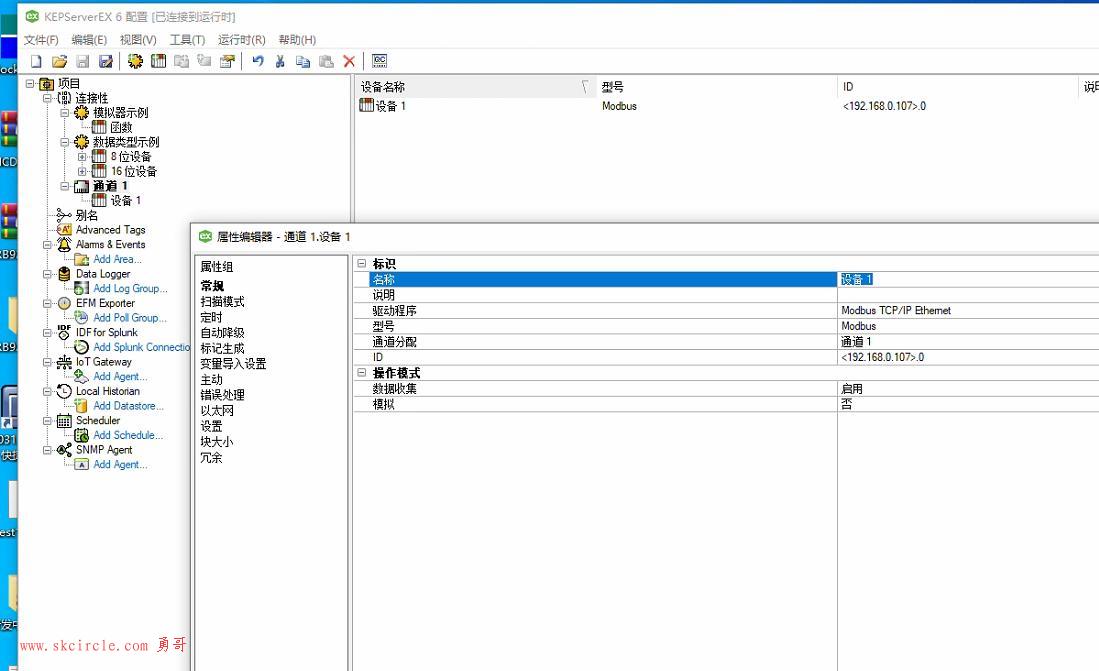Click the Add Log Group... link
Image resolution: width=1099 pixels, height=671 pixels.
pos(130,288)
